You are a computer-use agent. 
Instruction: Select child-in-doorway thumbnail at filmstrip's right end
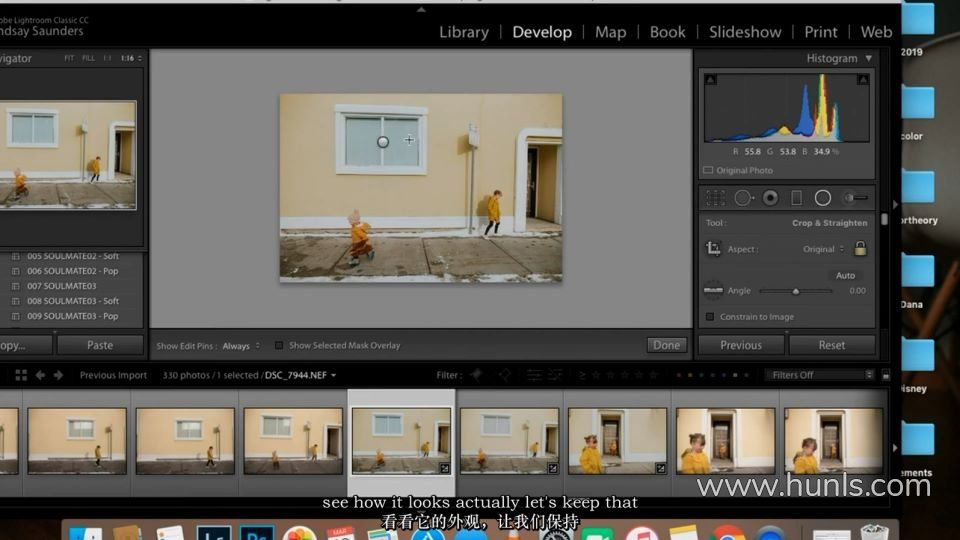[x=833, y=441]
